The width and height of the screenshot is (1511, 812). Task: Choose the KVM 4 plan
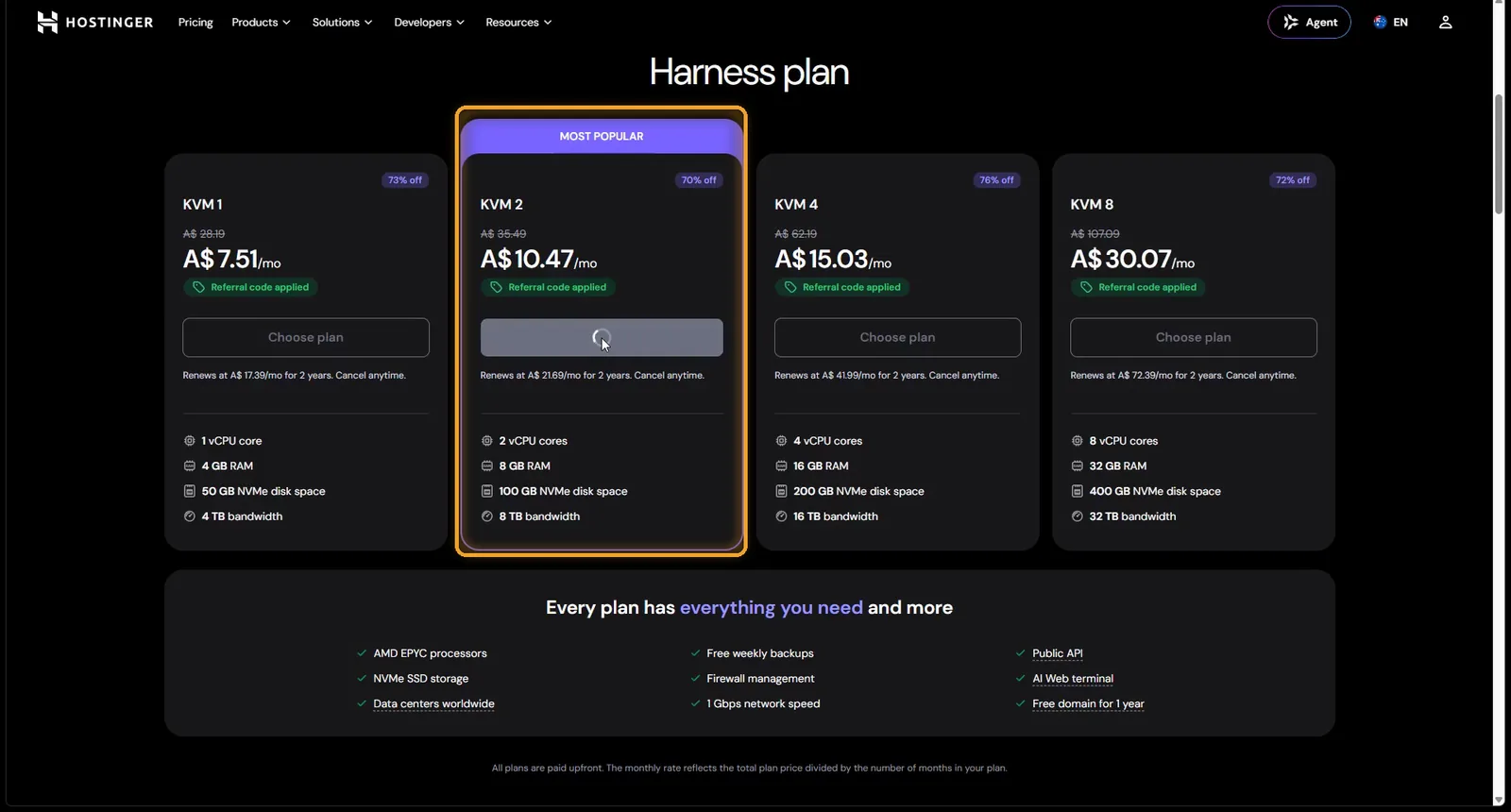pyautogui.click(x=897, y=337)
